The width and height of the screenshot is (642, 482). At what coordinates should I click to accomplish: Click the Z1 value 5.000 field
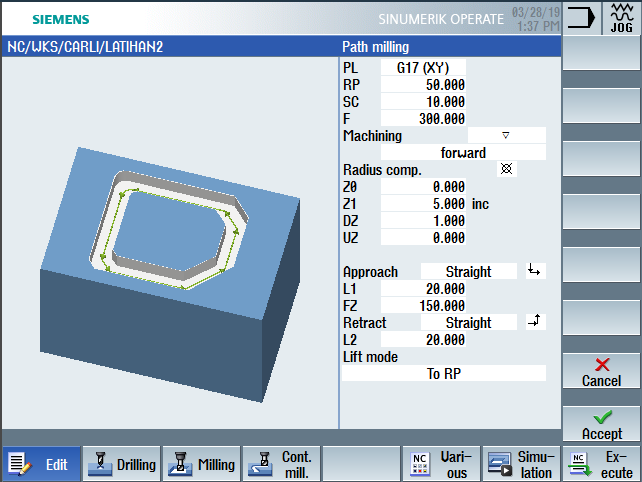(423, 203)
